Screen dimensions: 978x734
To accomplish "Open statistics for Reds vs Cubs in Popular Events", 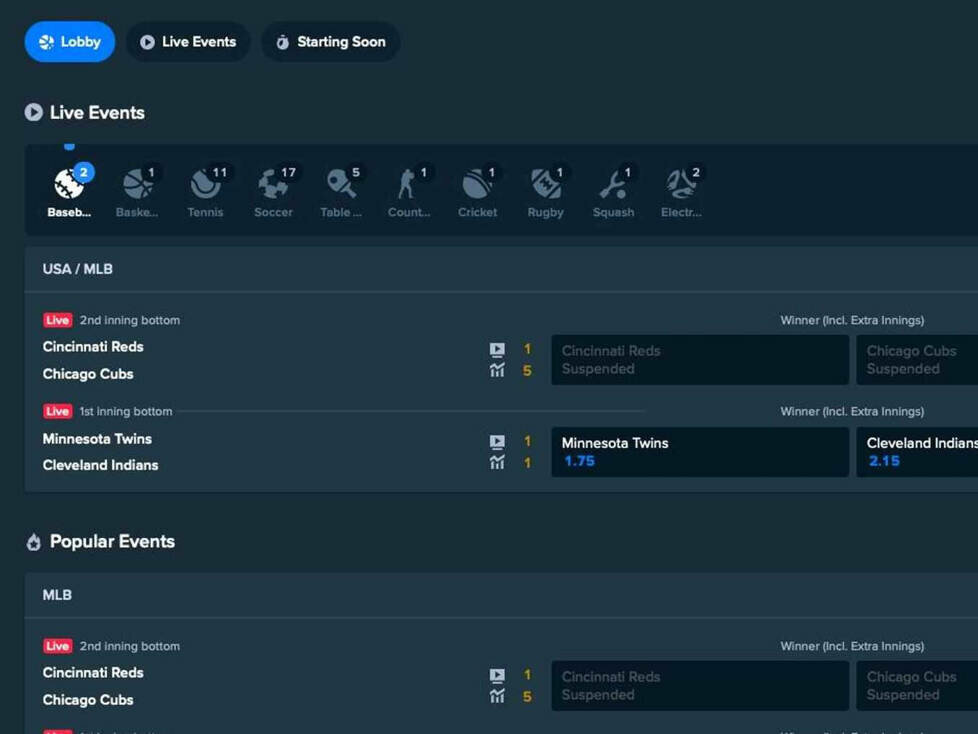I will (497, 697).
